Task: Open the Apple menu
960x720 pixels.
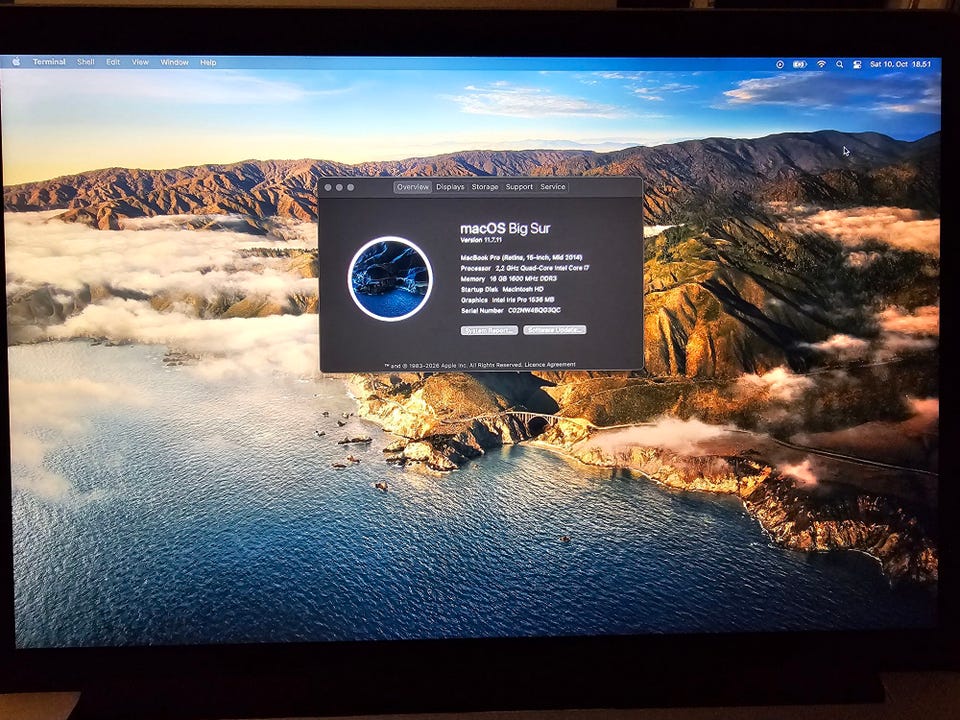Action: [17, 61]
